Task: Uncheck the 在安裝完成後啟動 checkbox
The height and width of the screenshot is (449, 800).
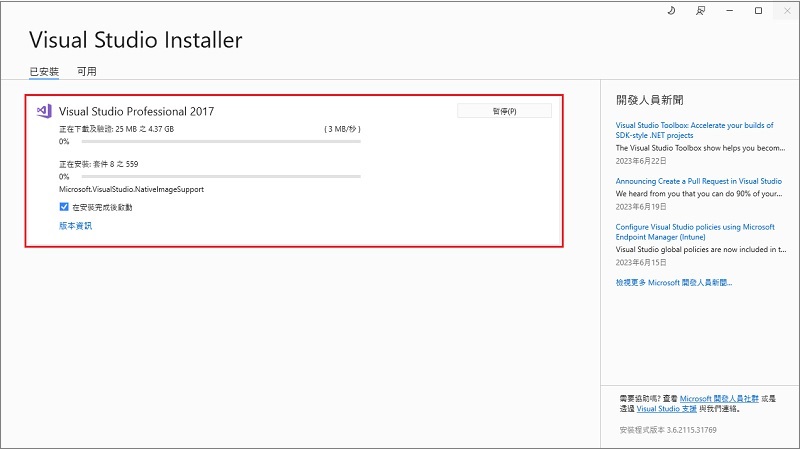Action: tap(65, 207)
